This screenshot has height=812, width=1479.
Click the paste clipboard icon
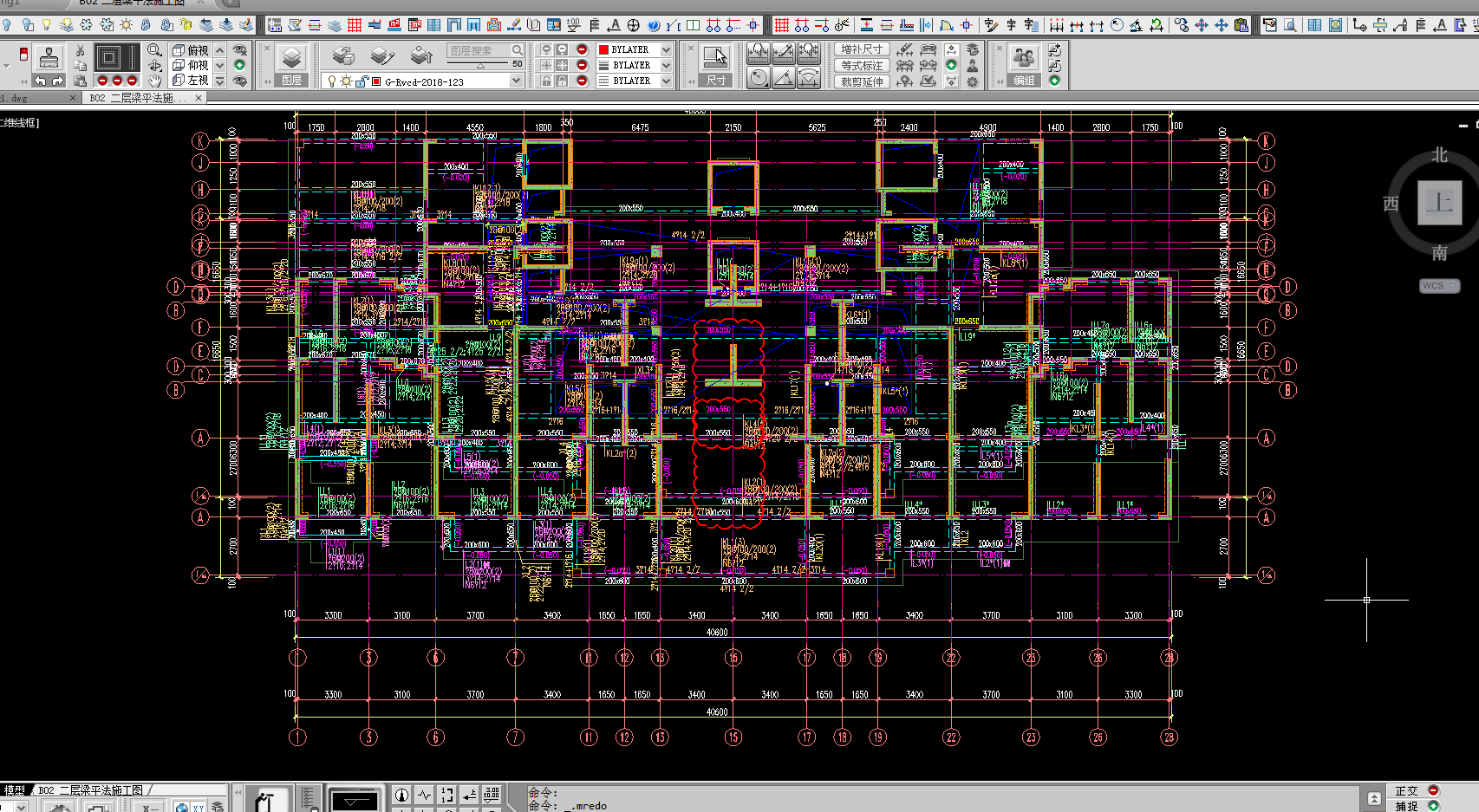point(80,81)
